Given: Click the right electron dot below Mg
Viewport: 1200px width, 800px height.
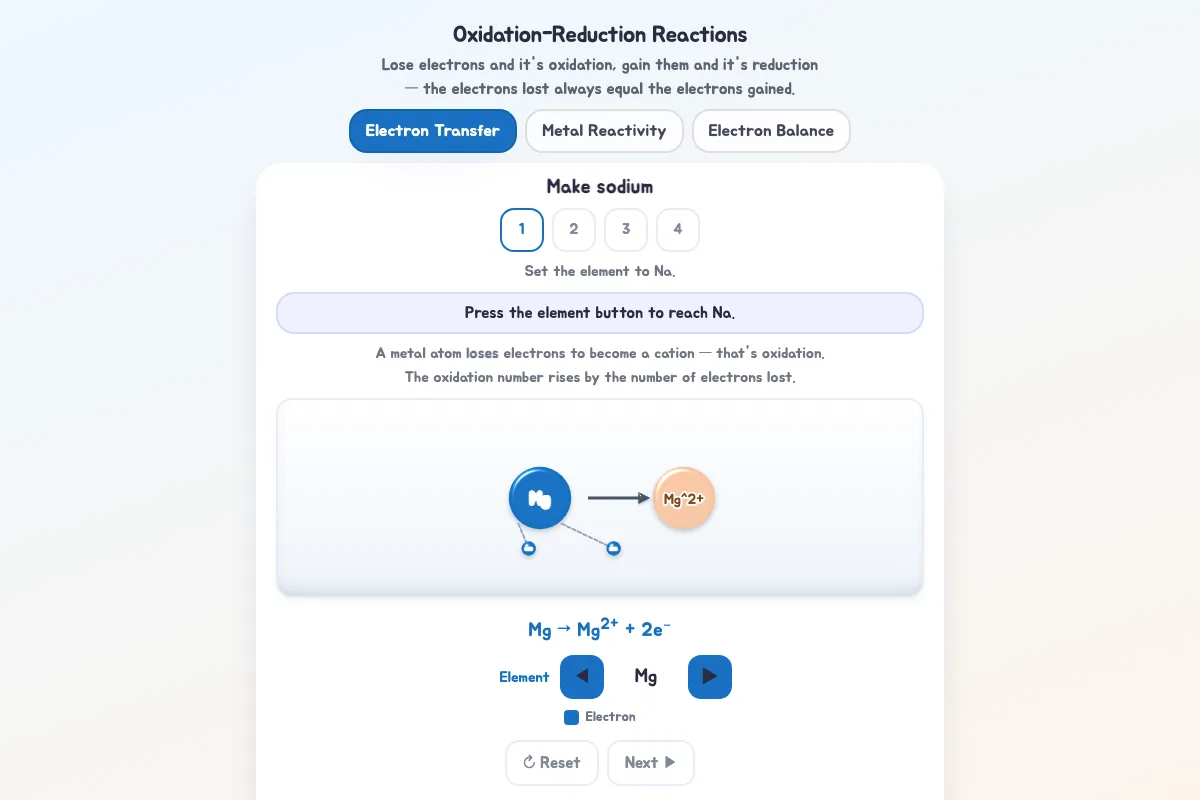Looking at the screenshot, I should 614,548.
